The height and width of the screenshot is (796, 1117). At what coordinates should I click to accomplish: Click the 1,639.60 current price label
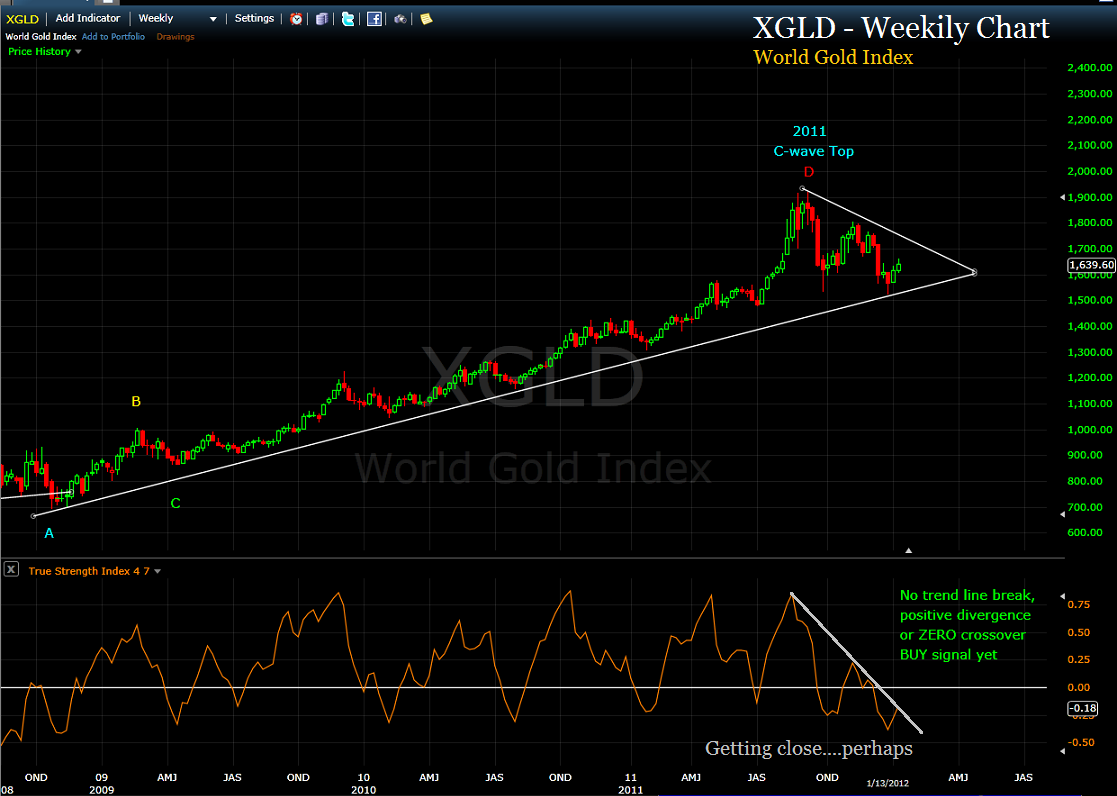point(1090,265)
